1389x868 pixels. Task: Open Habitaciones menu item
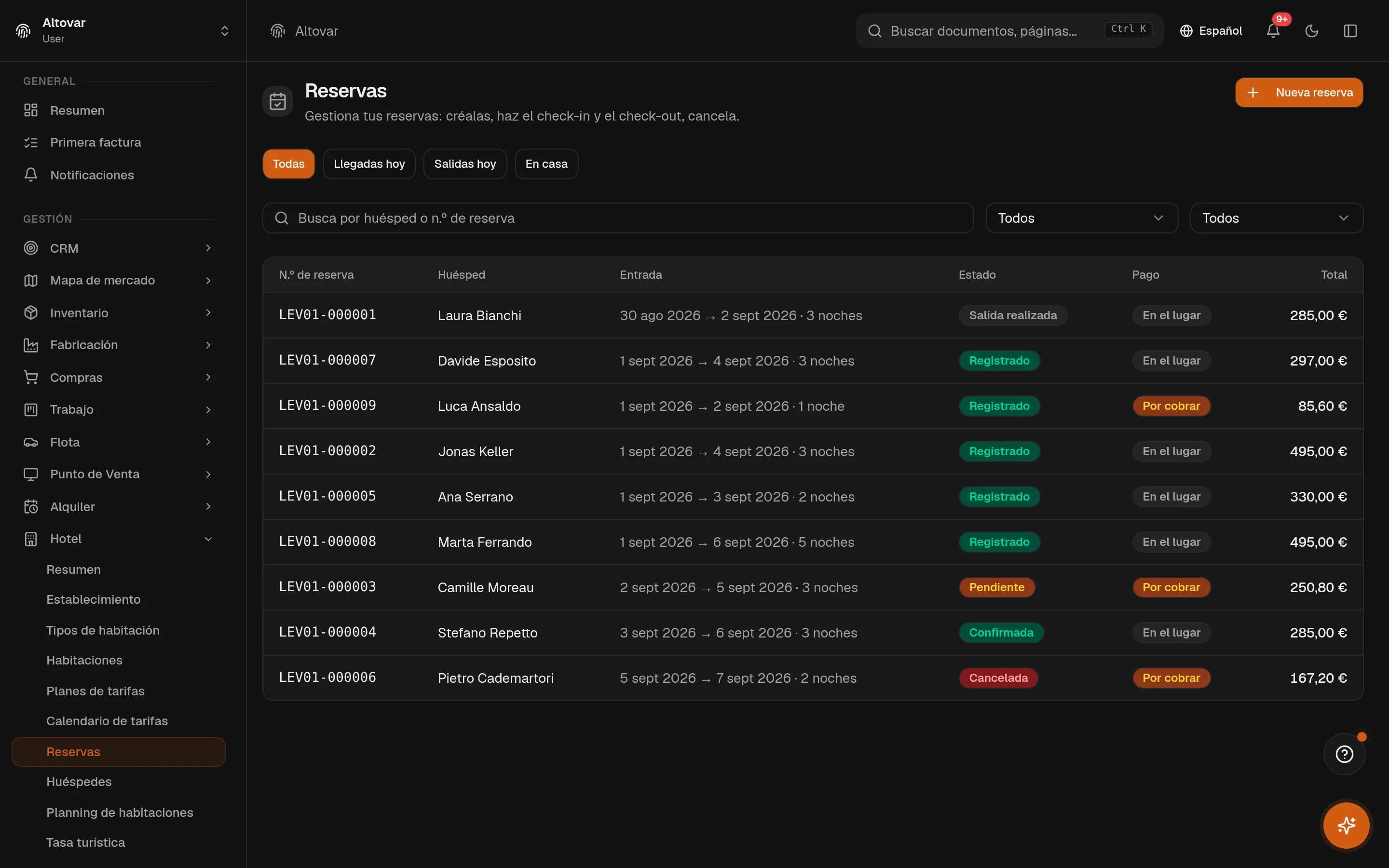(84, 660)
